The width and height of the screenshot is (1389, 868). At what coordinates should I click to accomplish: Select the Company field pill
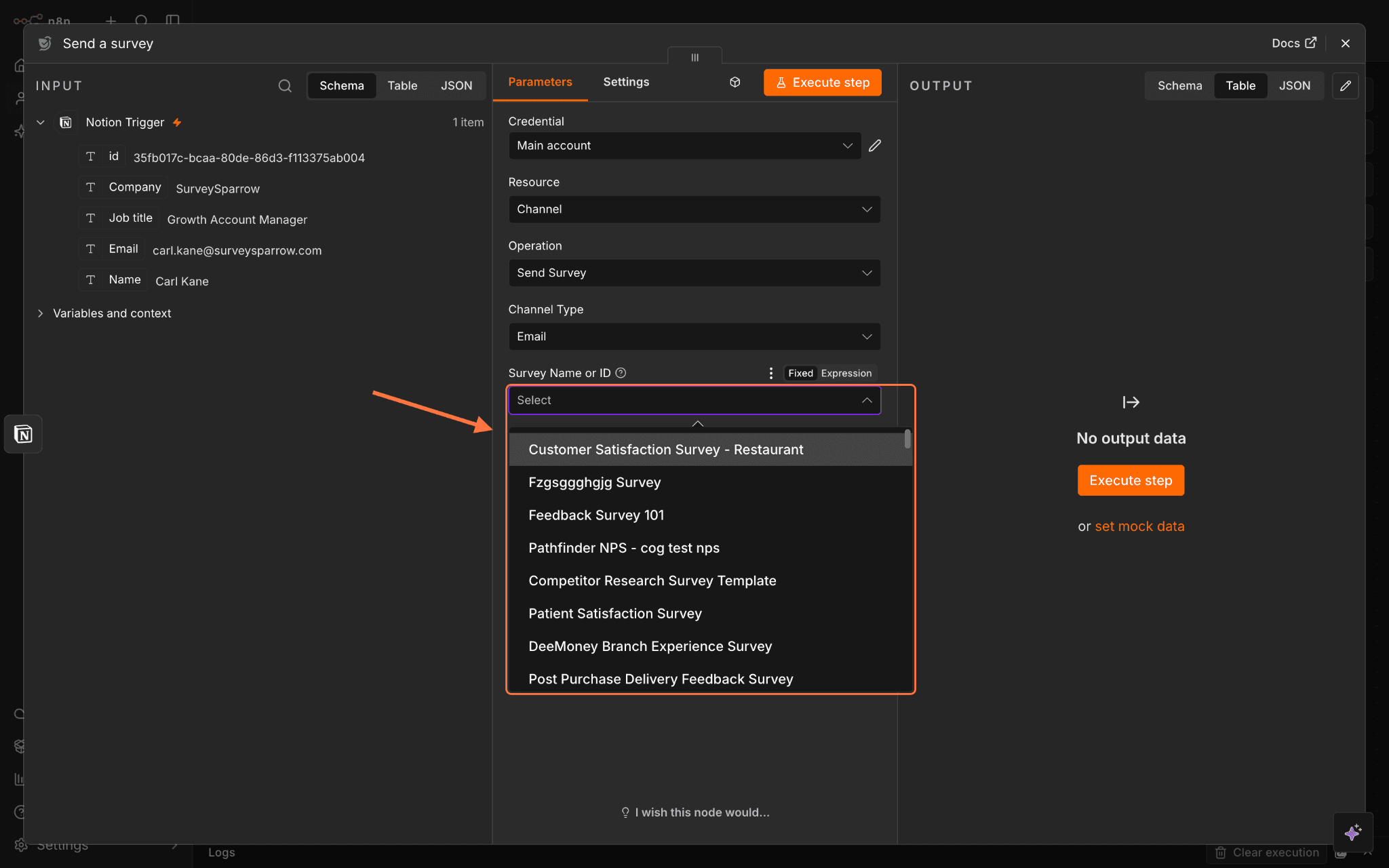point(123,187)
